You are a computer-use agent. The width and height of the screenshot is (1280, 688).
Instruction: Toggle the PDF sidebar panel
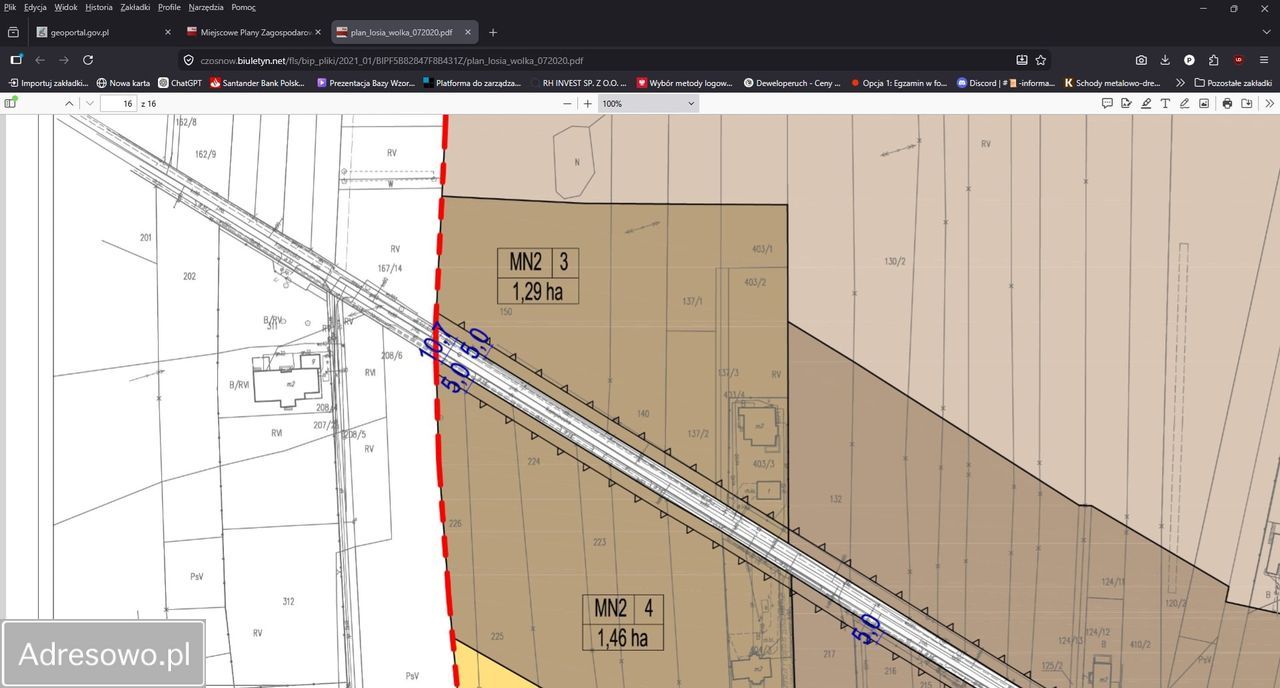(11, 103)
